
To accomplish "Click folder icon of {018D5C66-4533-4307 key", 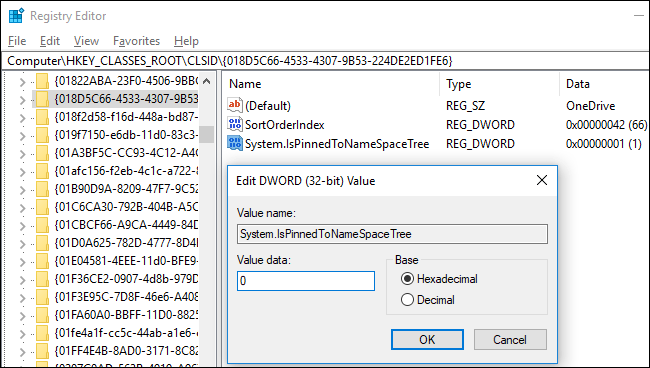I will (x=42, y=99).
